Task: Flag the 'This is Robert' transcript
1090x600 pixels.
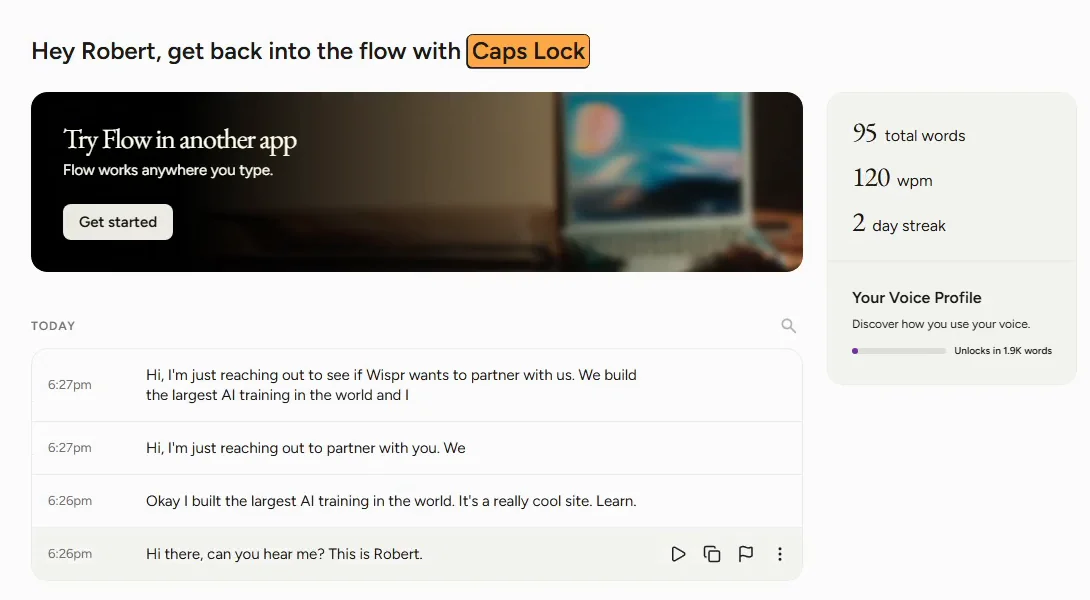Action: pyautogui.click(x=746, y=554)
